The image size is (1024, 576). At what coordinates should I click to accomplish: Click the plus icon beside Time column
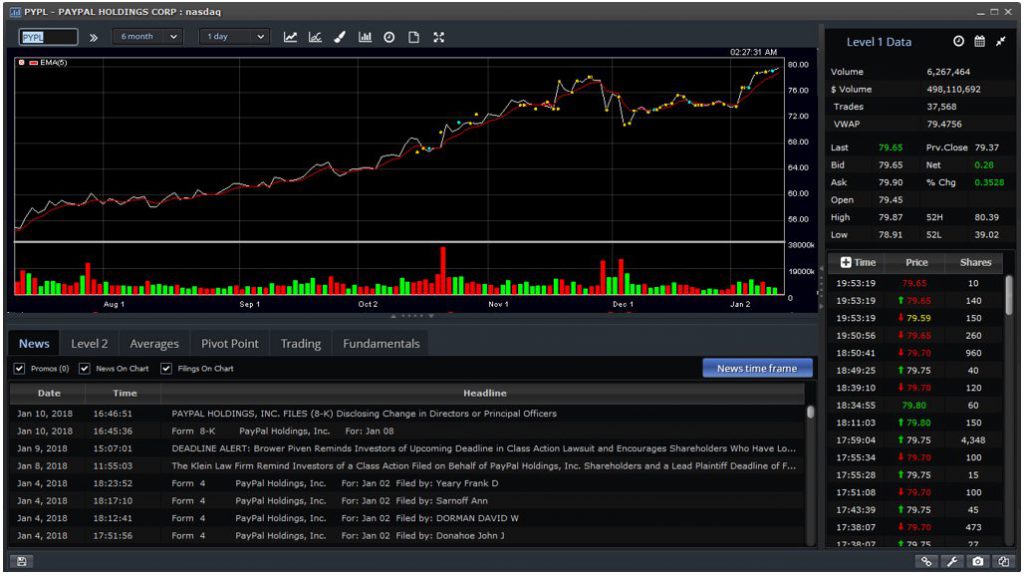tap(846, 262)
